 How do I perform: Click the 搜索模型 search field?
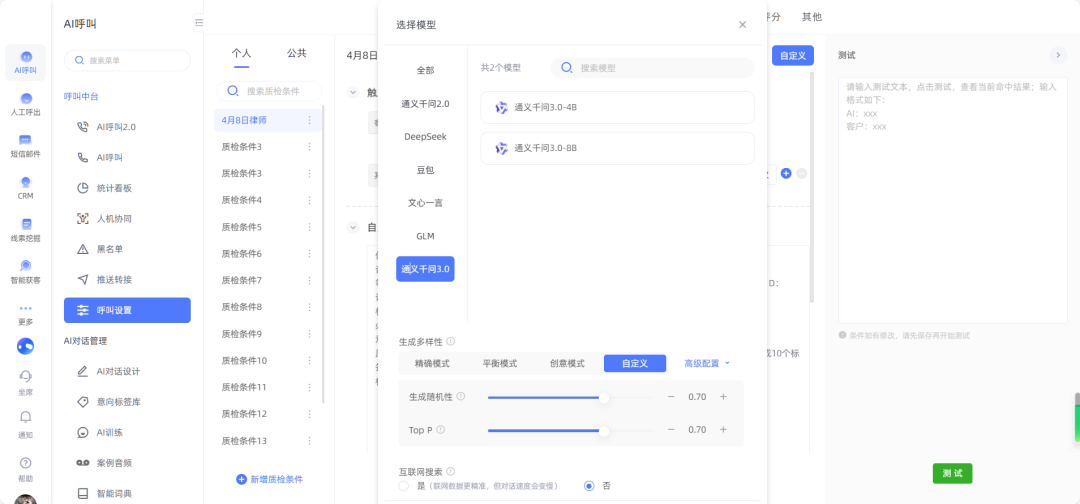pos(660,68)
